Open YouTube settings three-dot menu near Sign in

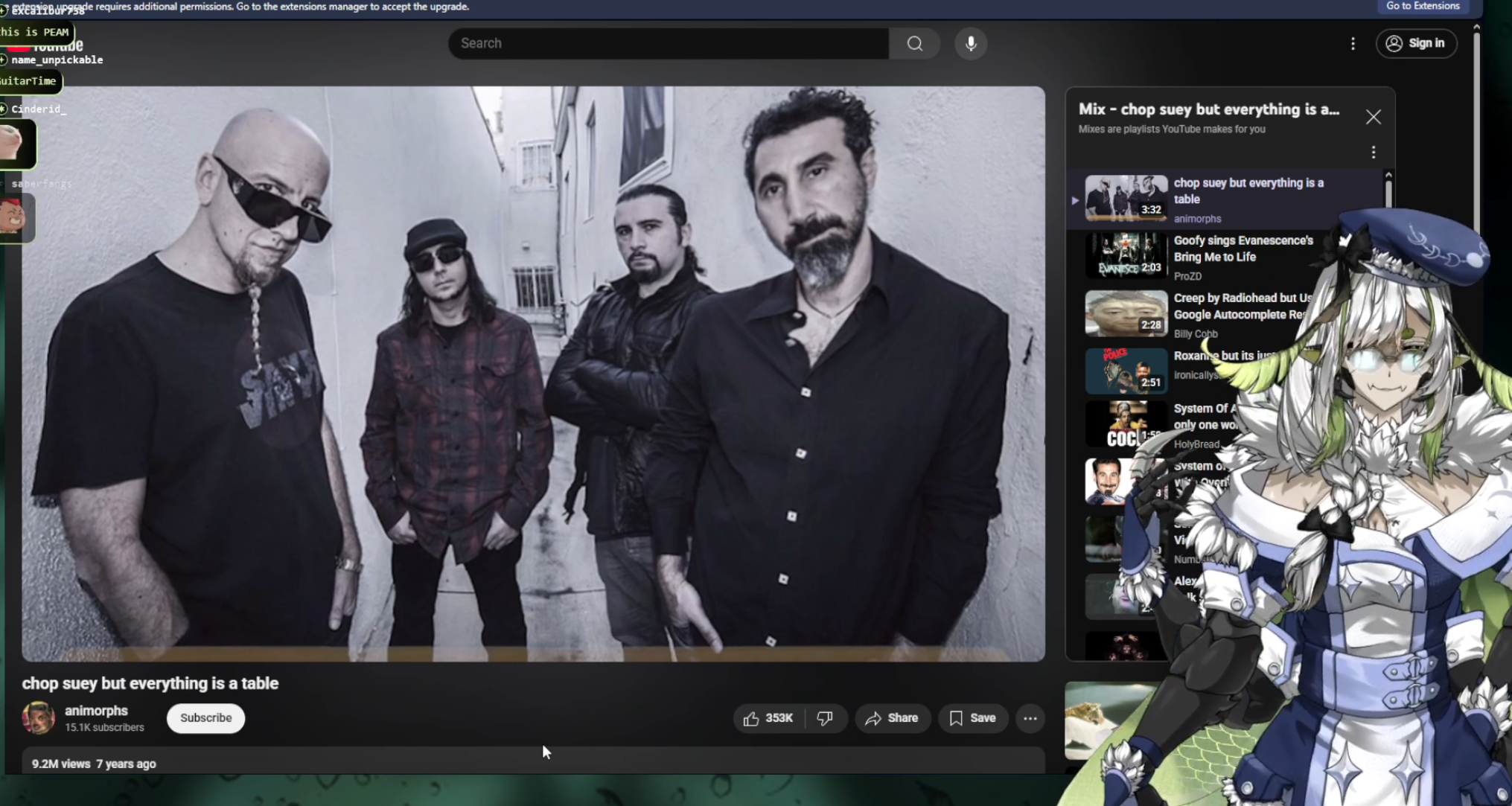(1353, 43)
